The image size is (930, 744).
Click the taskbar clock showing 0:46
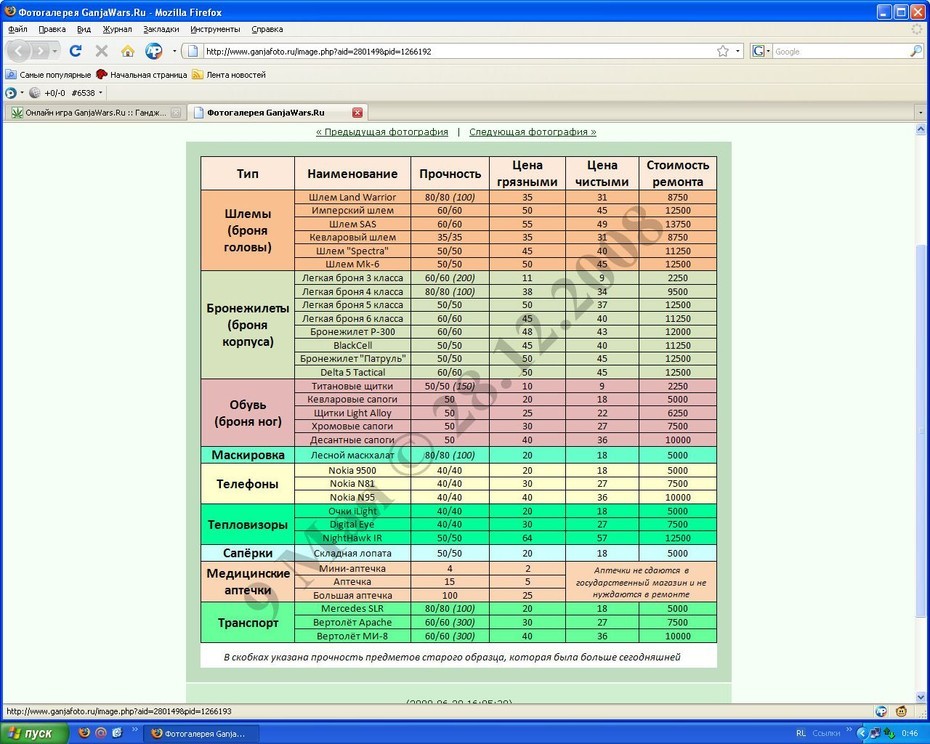click(x=910, y=734)
